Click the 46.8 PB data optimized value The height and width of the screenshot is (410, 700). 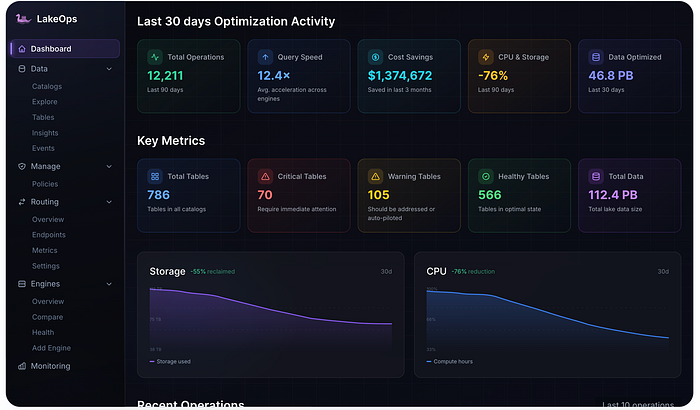[x=611, y=75]
